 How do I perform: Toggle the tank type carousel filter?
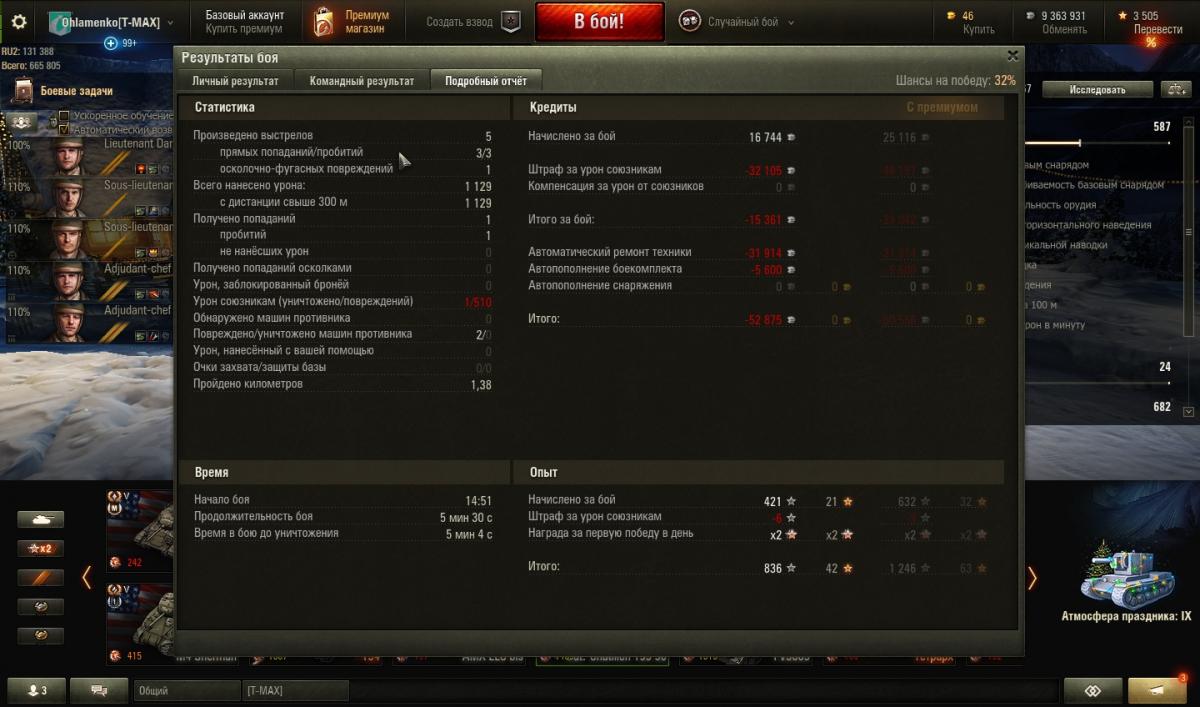[x=41, y=520]
